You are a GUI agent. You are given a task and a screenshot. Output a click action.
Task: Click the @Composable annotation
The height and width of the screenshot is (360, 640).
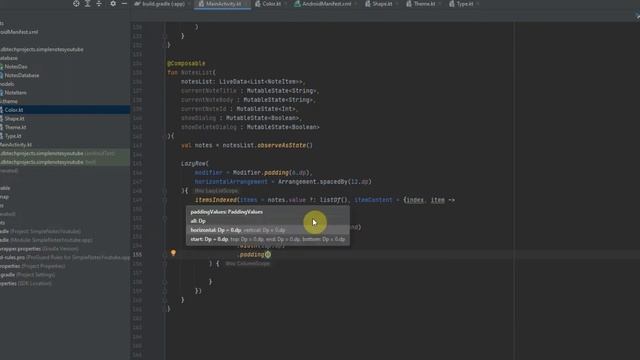point(186,64)
